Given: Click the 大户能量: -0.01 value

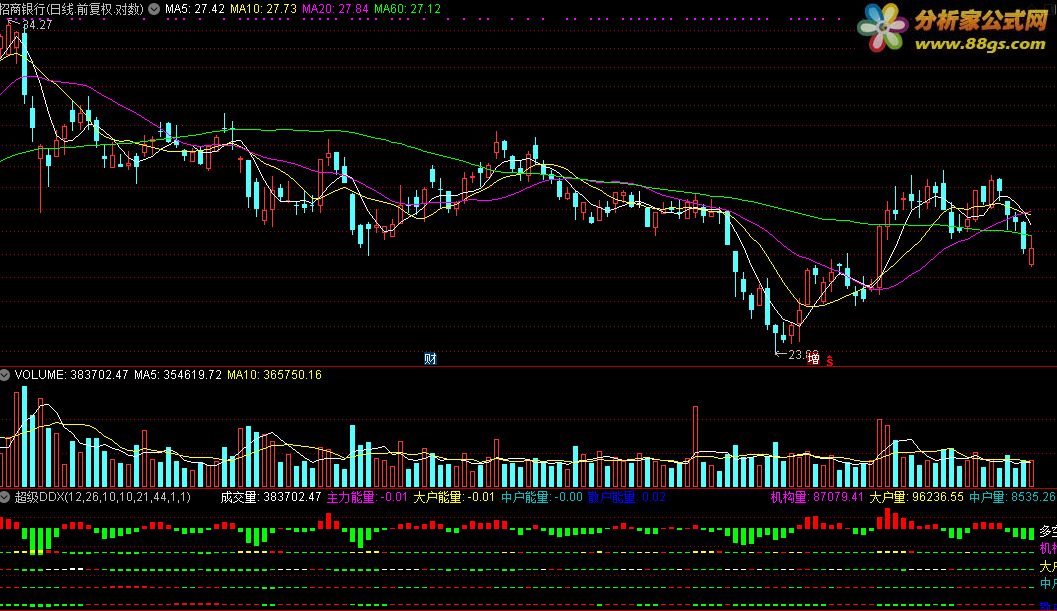Looking at the screenshot, I should pos(454,497).
